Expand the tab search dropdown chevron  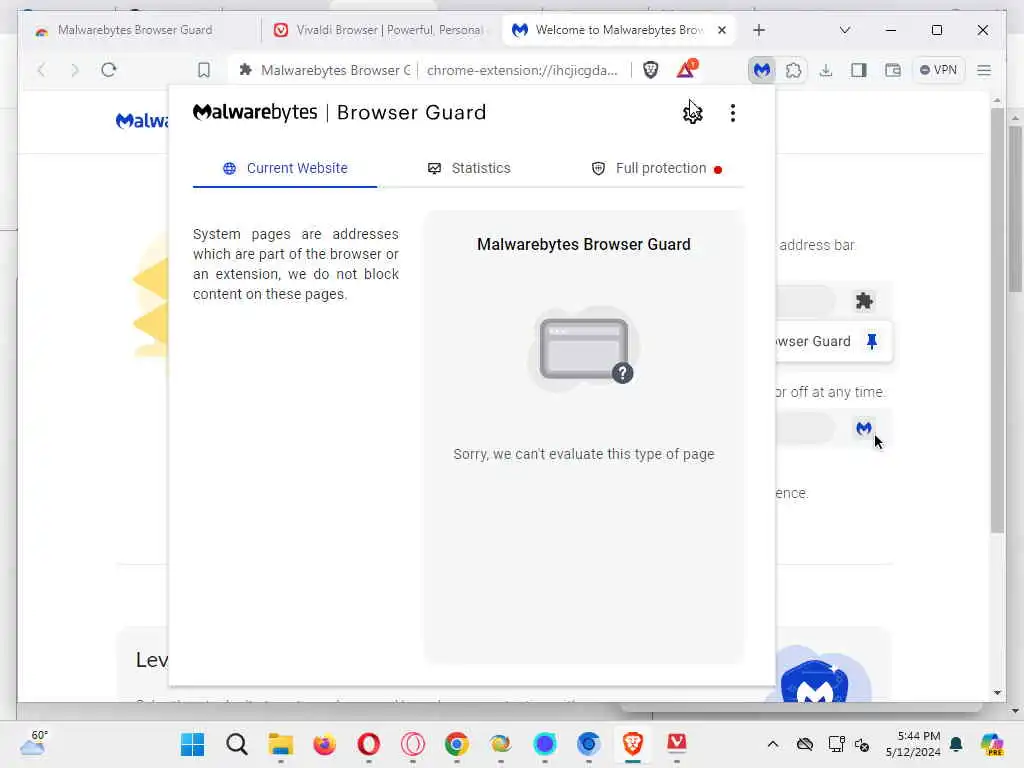point(844,30)
